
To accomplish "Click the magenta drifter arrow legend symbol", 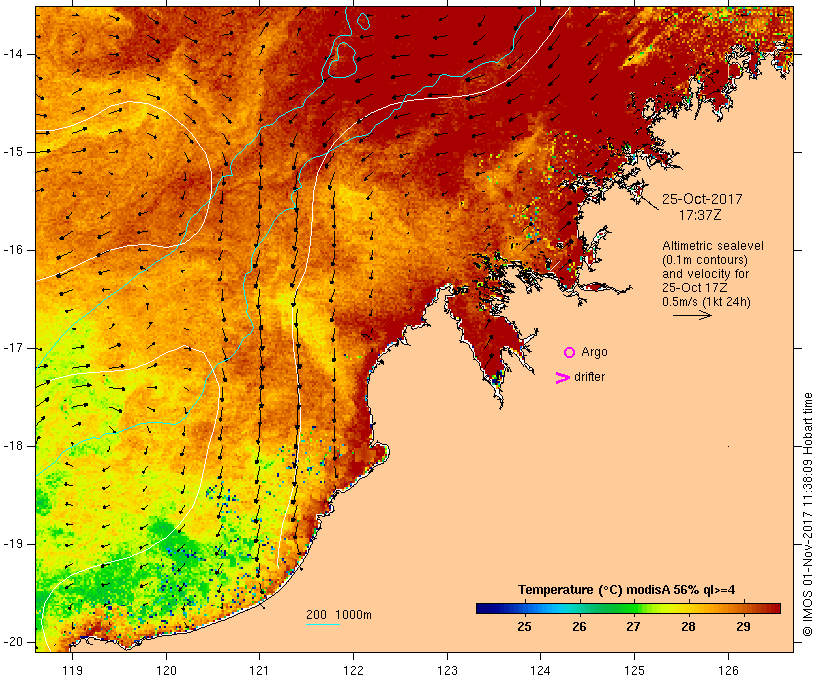I will pos(563,378).
